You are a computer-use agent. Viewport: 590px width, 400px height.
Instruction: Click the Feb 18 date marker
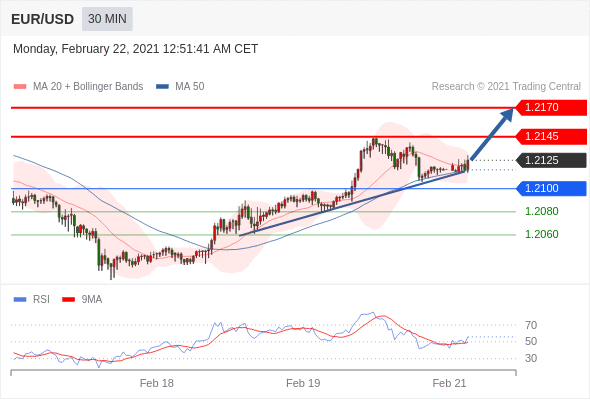[157, 383]
